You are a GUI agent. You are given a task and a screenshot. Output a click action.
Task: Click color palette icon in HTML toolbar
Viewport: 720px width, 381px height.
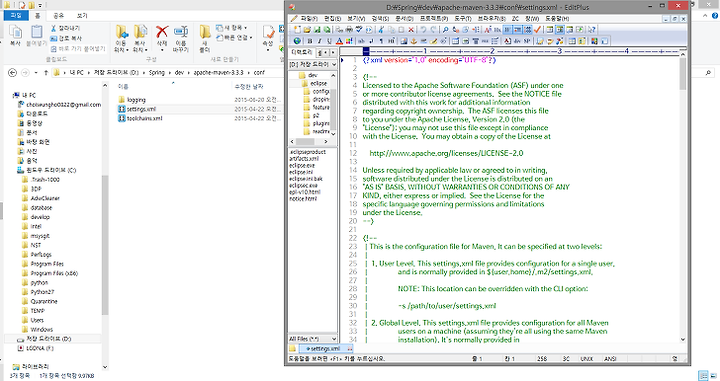coord(349,41)
